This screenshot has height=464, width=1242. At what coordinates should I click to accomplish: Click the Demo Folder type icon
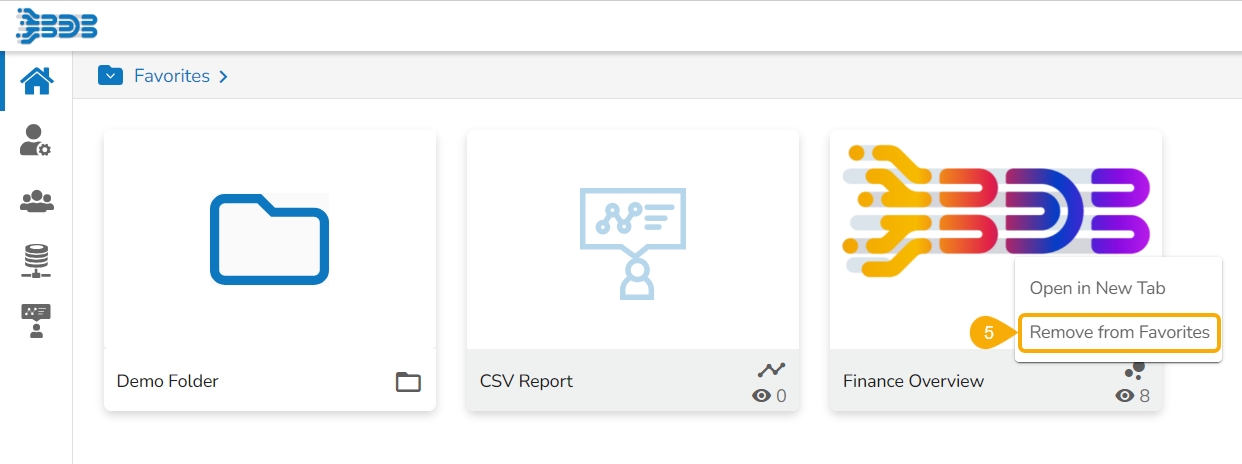[408, 381]
